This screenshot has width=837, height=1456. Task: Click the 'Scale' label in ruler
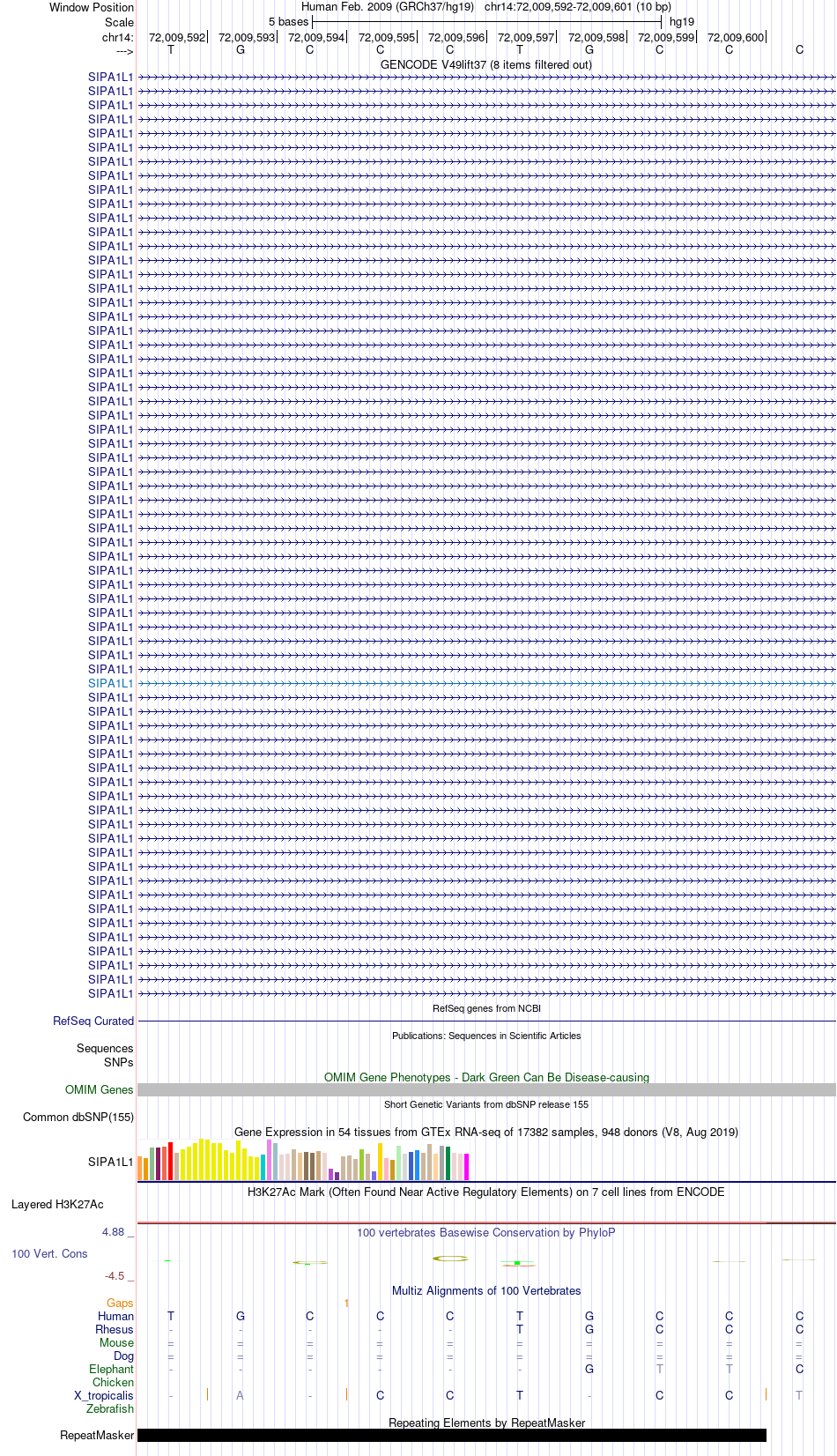click(119, 22)
